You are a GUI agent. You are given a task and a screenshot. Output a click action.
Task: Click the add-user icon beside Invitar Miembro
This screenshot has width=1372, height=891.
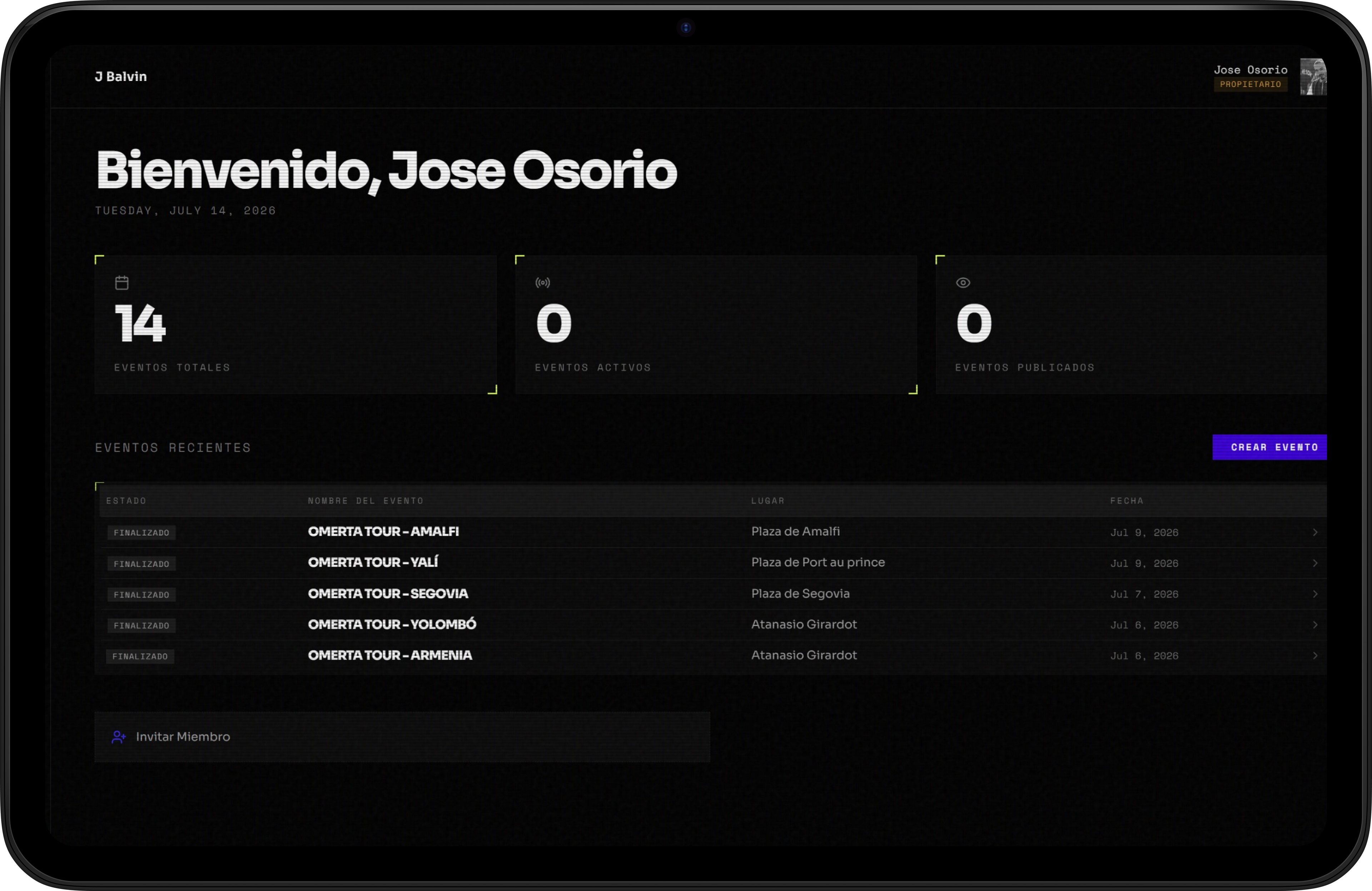coord(119,737)
